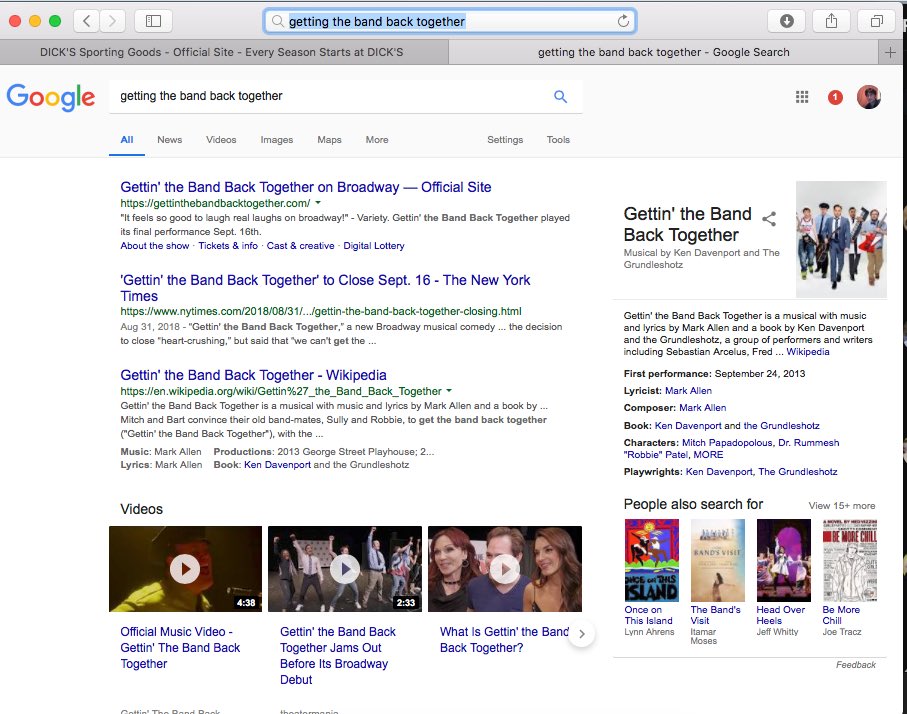Switch to News results
907x714 pixels.
click(x=169, y=140)
